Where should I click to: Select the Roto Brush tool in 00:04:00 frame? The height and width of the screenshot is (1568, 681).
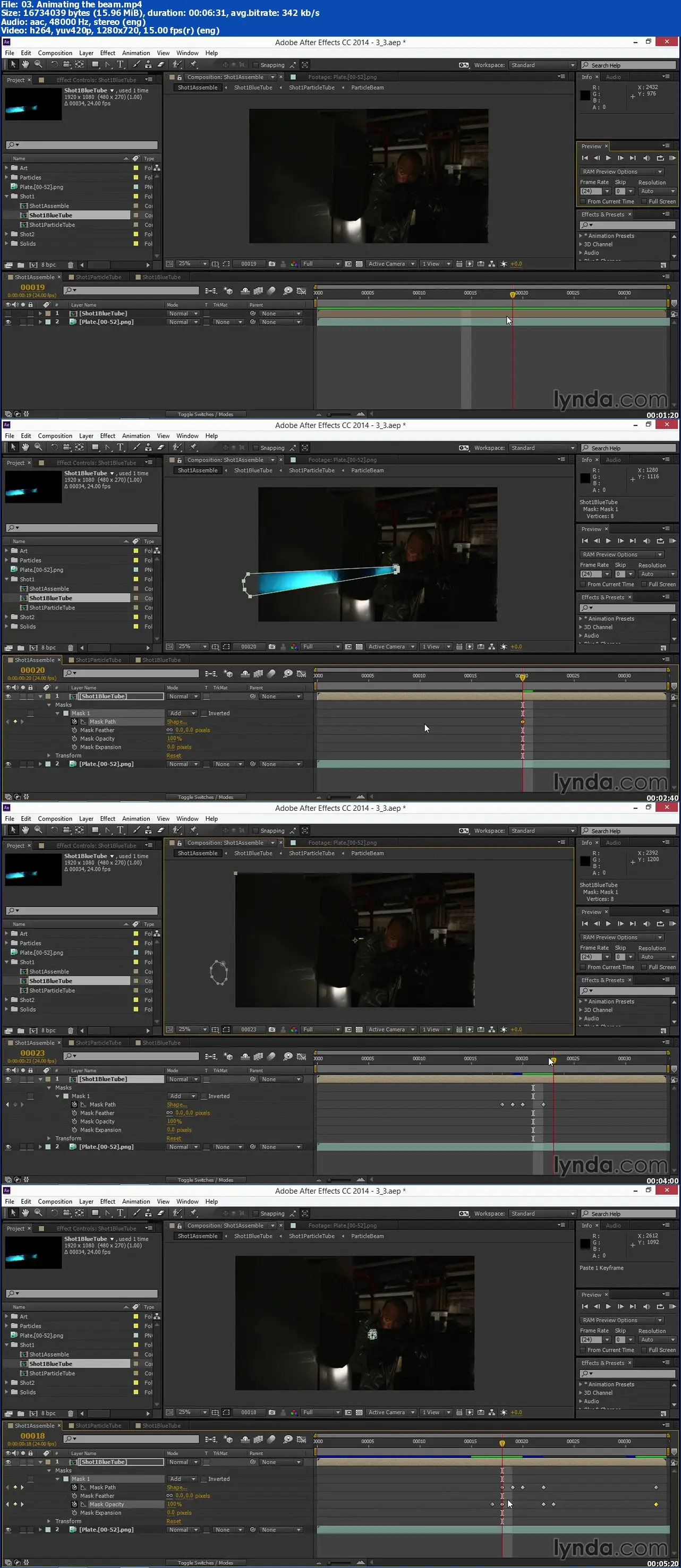tap(177, 830)
